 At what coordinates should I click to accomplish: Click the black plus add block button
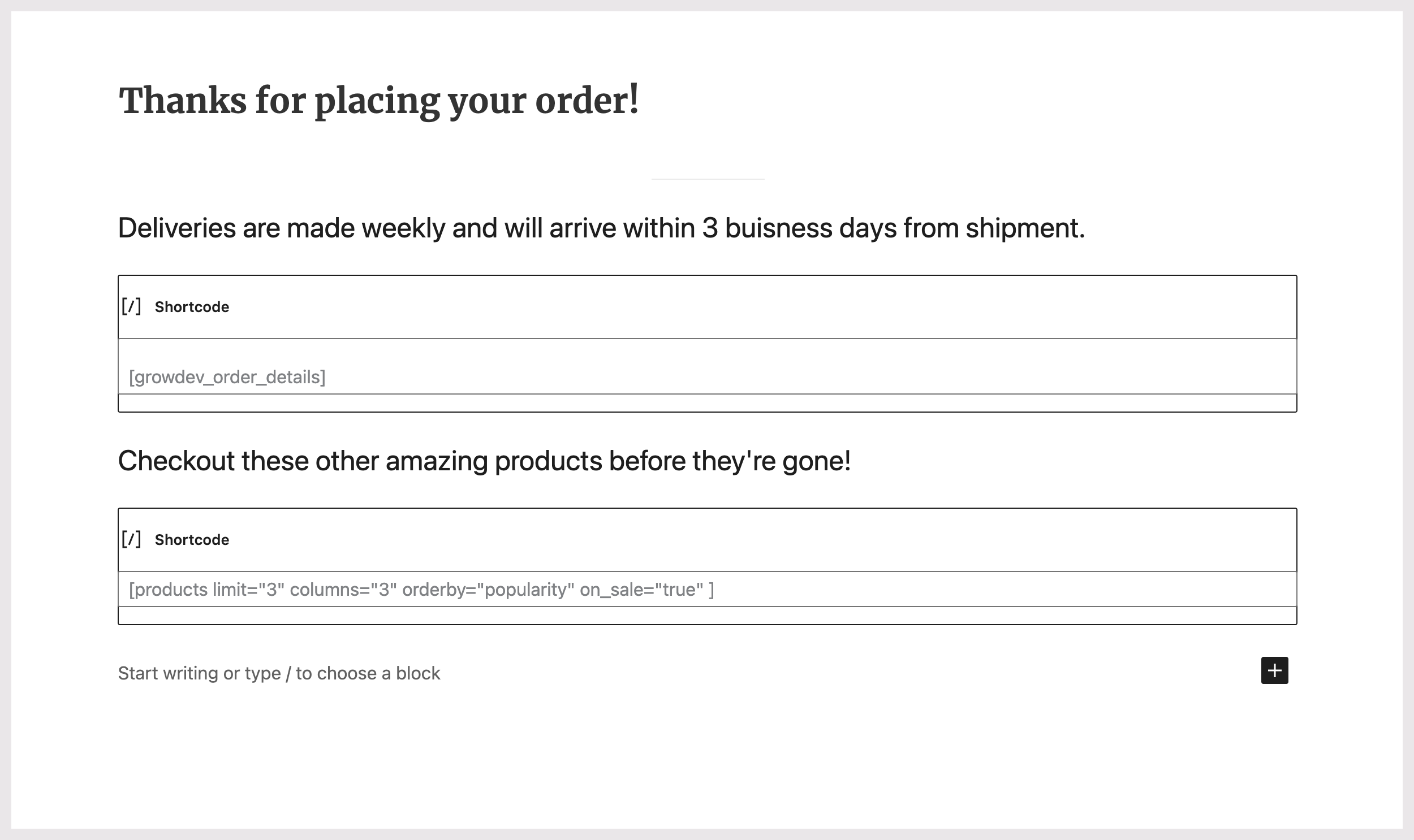[x=1274, y=670]
